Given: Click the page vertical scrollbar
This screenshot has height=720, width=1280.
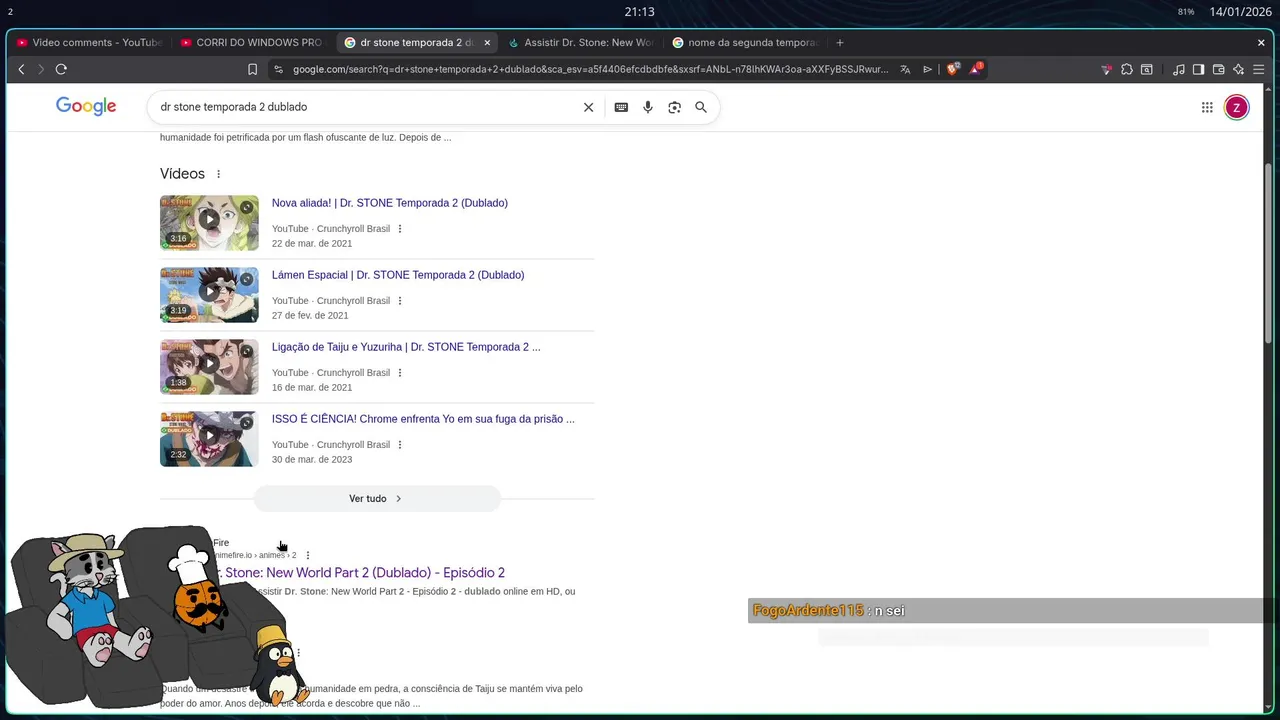Looking at the screenshot, I should tap(1268, 254).
